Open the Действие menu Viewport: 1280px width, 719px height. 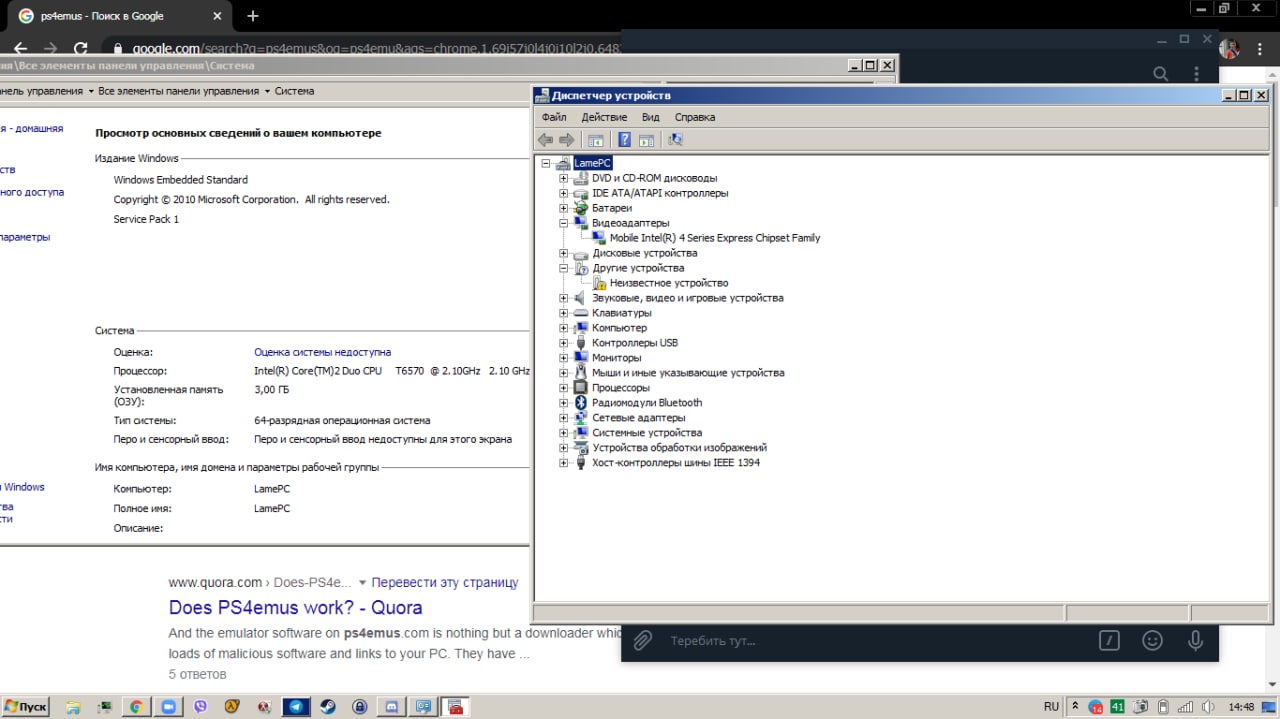click(x=604, y=117)
